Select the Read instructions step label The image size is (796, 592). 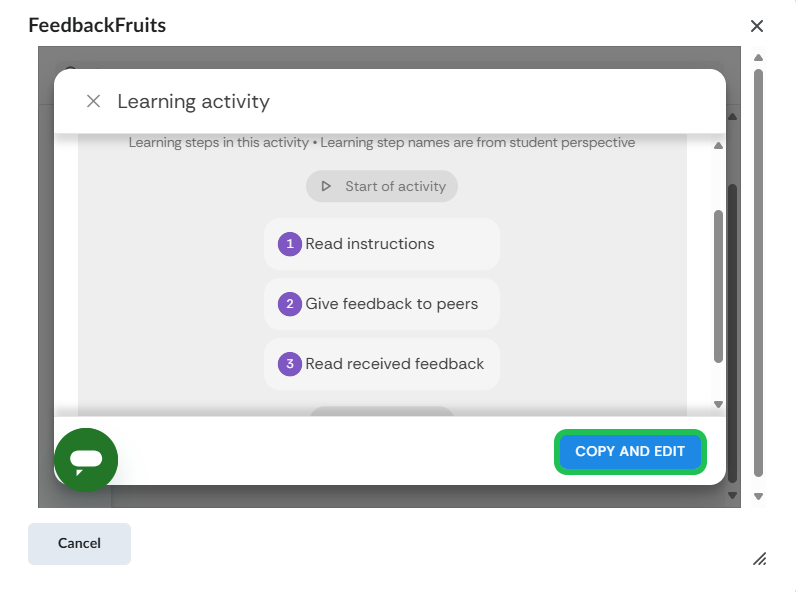click(x=370, y=244)
